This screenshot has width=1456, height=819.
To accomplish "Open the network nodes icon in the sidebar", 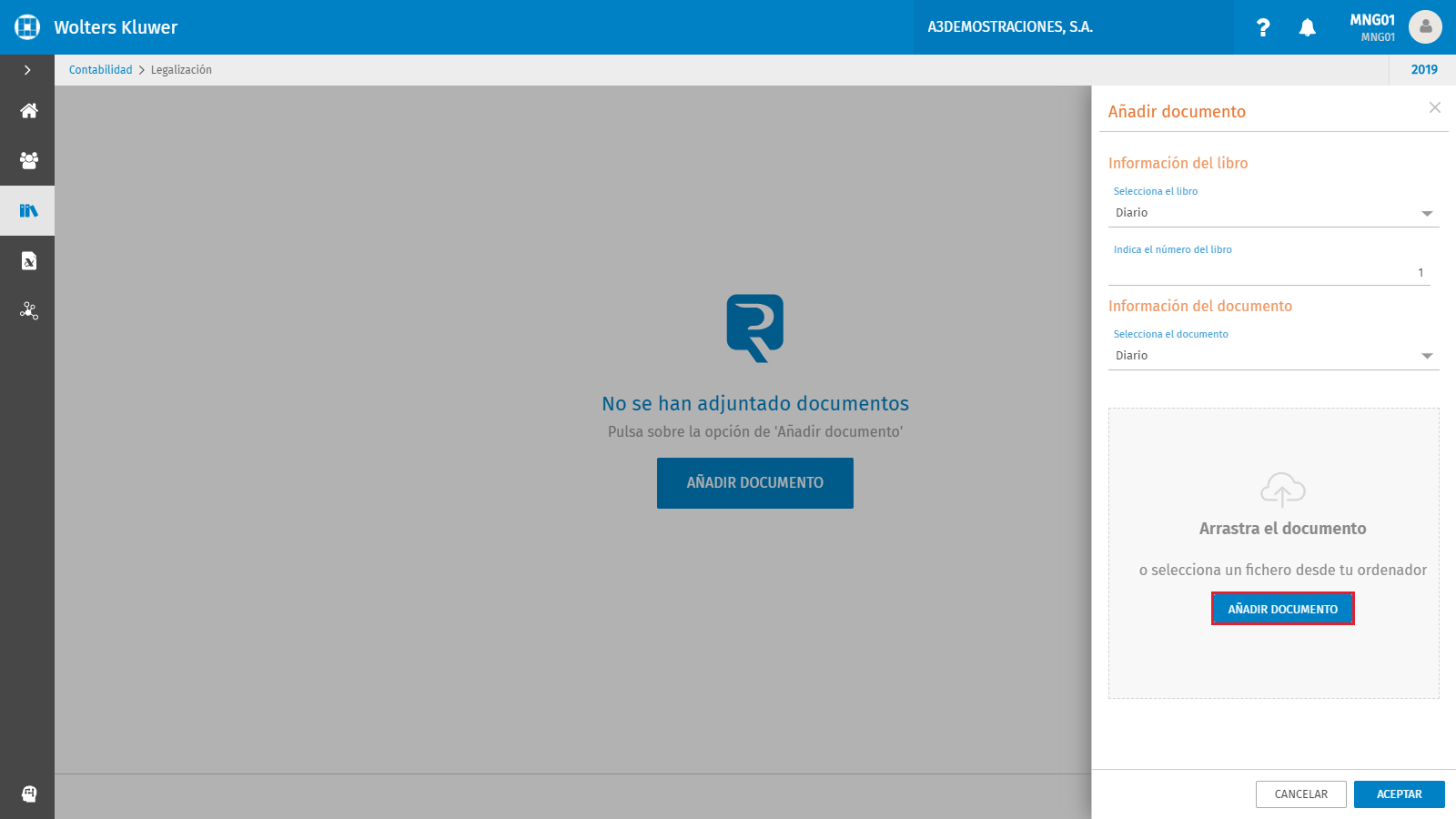I will [x=29, y=310].
